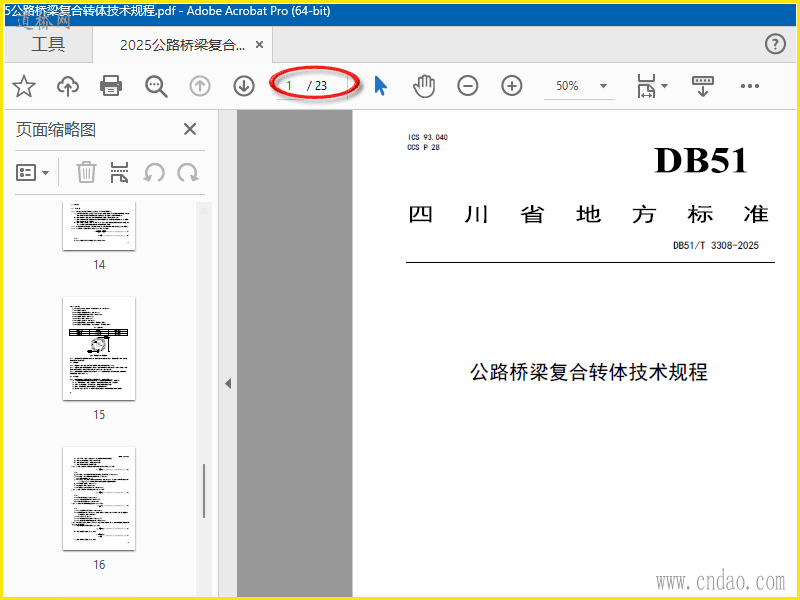800x600 pixels.
Task: Close the 2025公路桥梁复合 document tab
Action: click(259, 45)
